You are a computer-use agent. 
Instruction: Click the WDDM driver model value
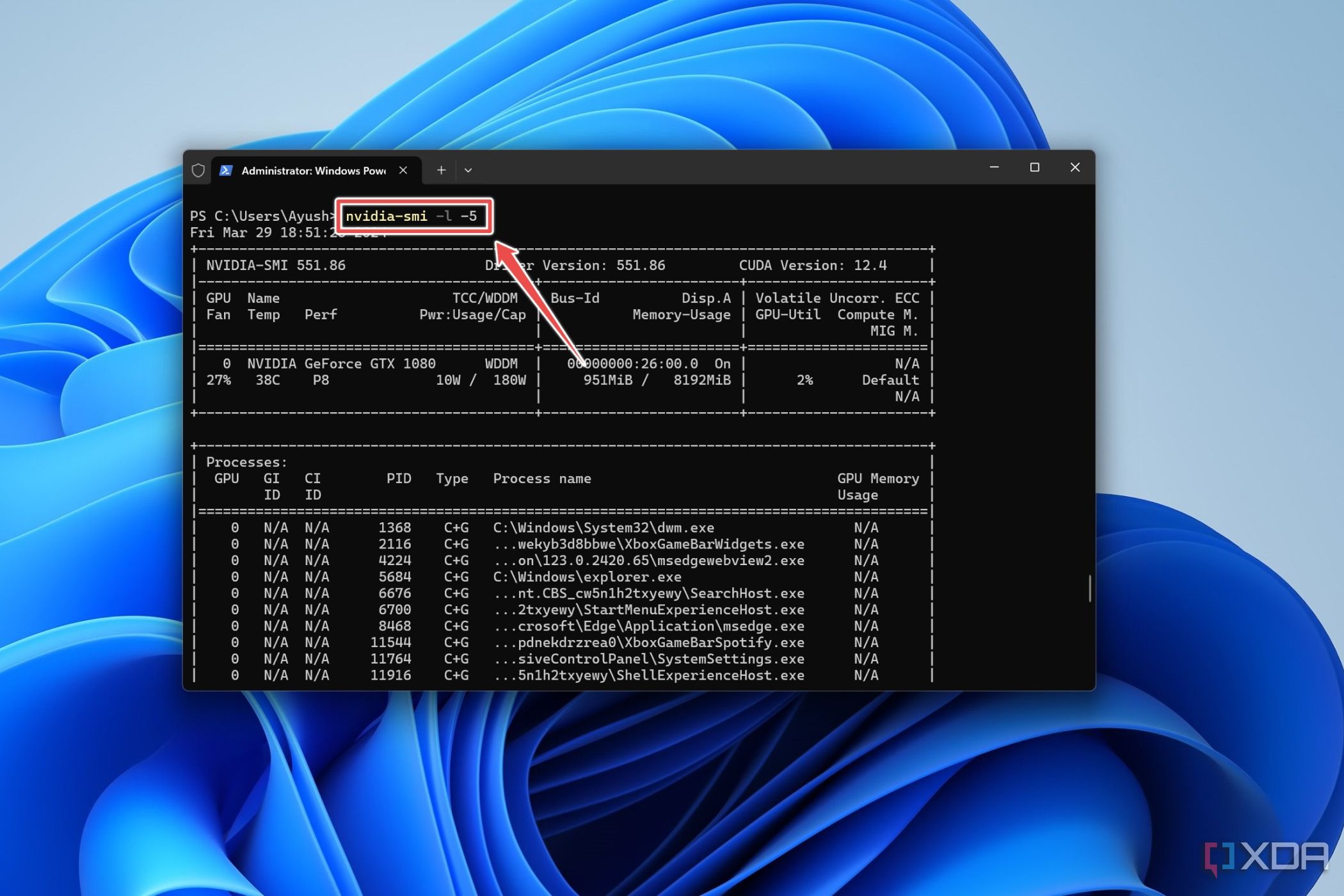pos(501,364)
